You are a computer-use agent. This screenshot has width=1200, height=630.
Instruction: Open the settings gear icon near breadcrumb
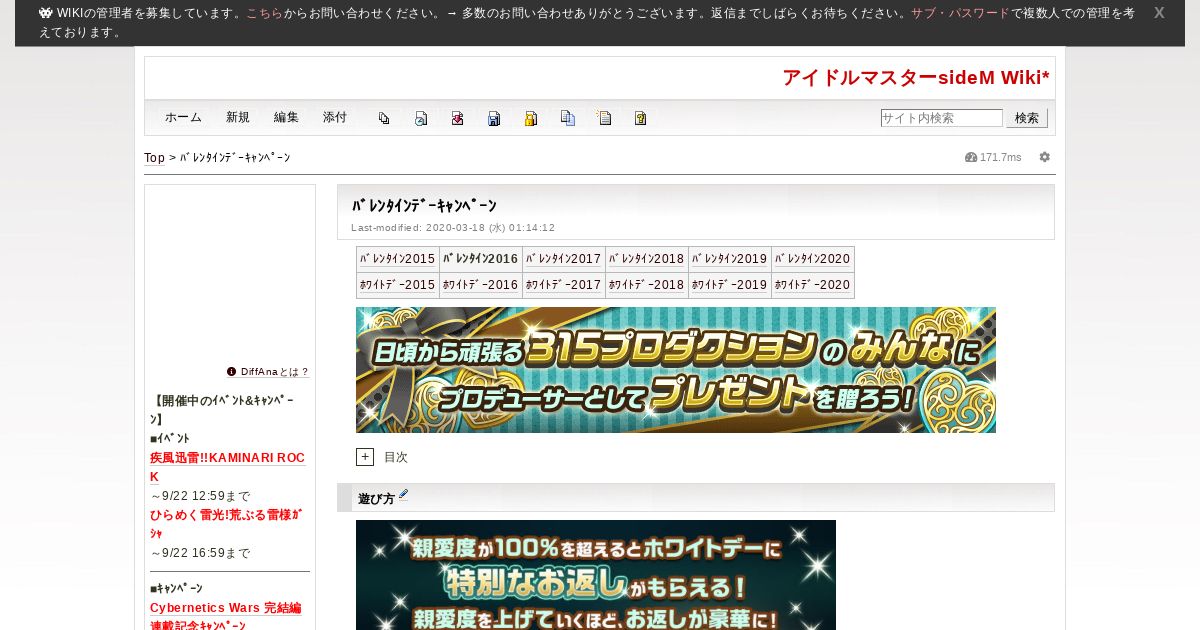click(x=1045, y=157)
